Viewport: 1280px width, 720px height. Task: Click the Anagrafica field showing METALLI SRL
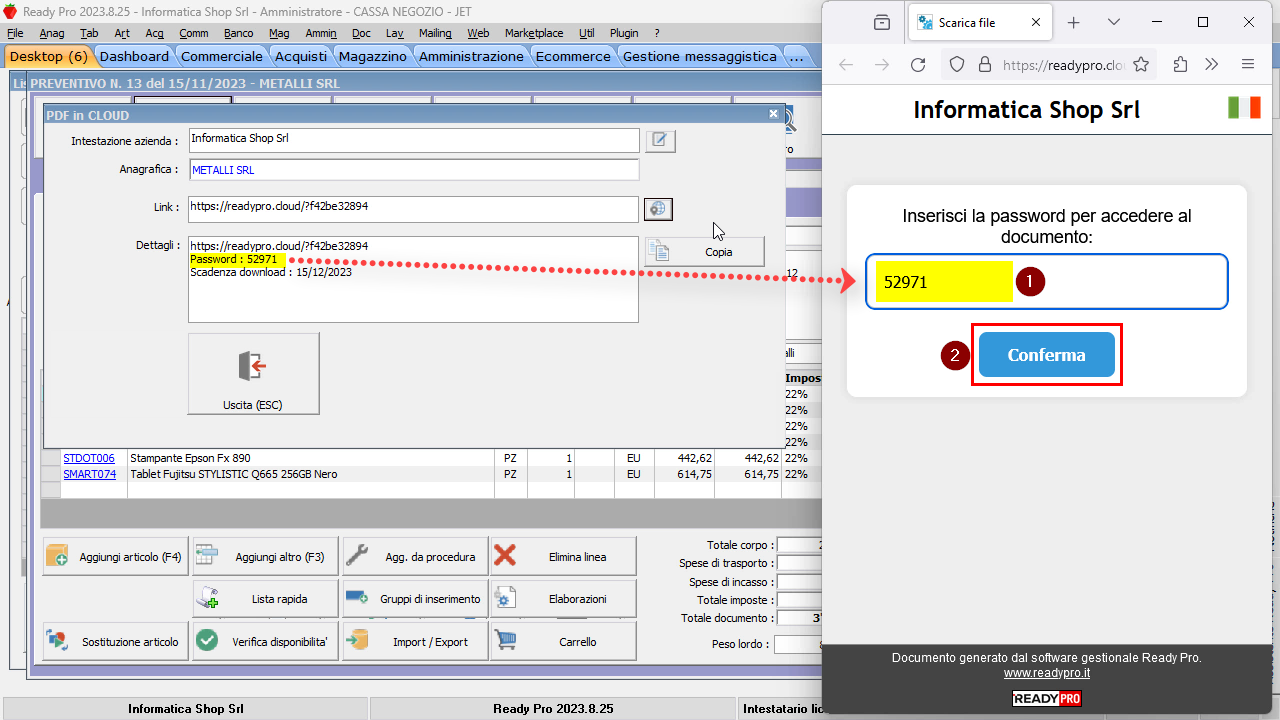tap(414, 170)
